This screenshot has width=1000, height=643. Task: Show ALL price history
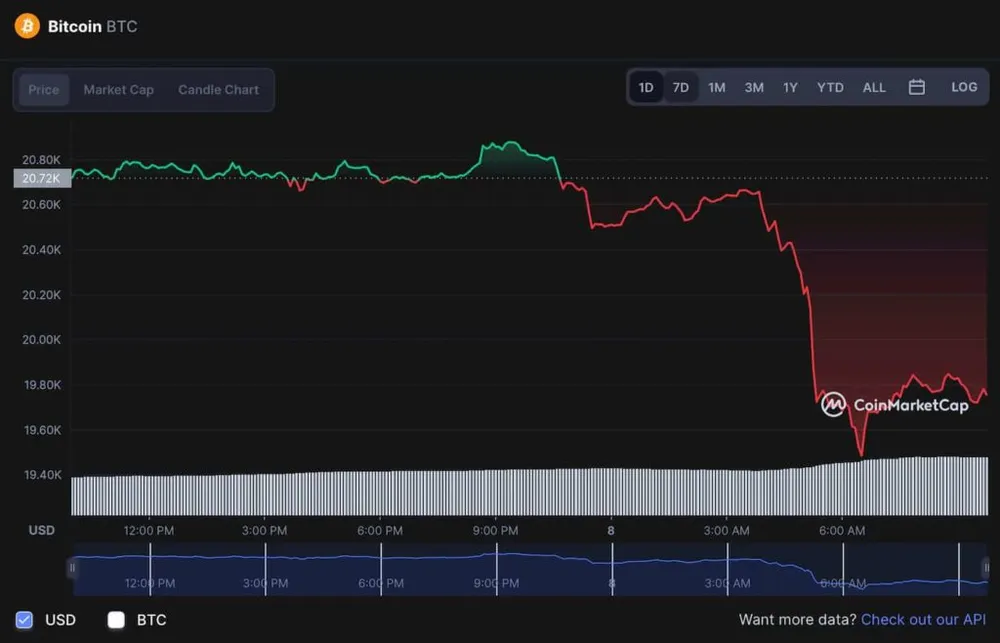coord(874,87)
